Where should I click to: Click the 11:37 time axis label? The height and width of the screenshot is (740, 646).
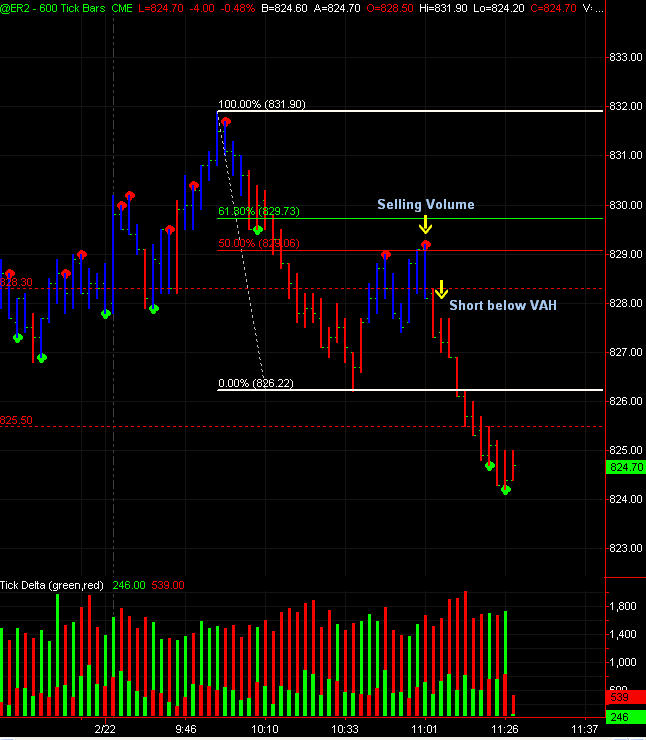pyautogui.click(x=584, y=729)
